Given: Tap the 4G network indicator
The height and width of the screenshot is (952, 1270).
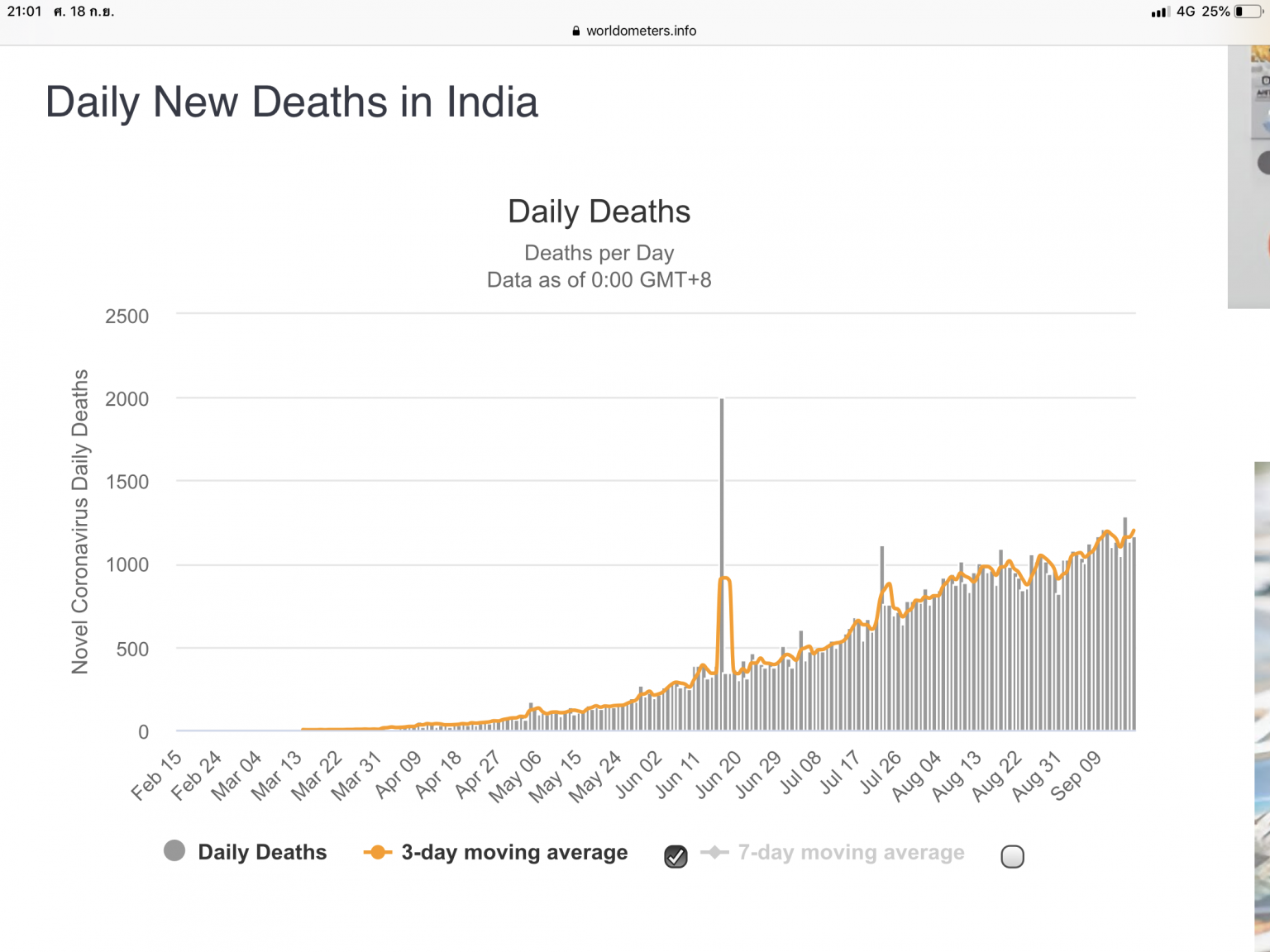Looking at the screenshot, I should [x=1186, y=12].
